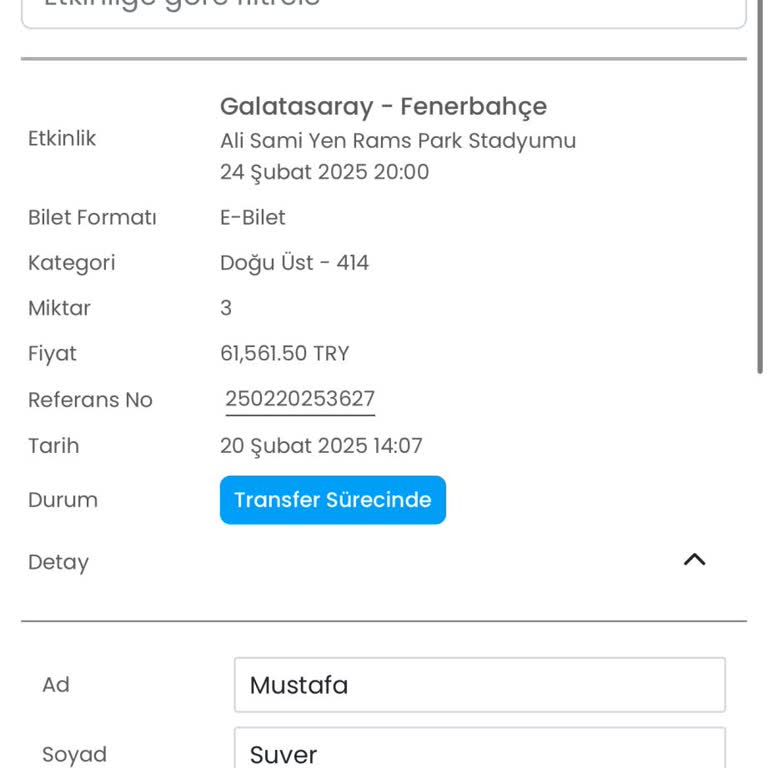
Task: Focus the Soyad field containing Suver
Action: 480,748
